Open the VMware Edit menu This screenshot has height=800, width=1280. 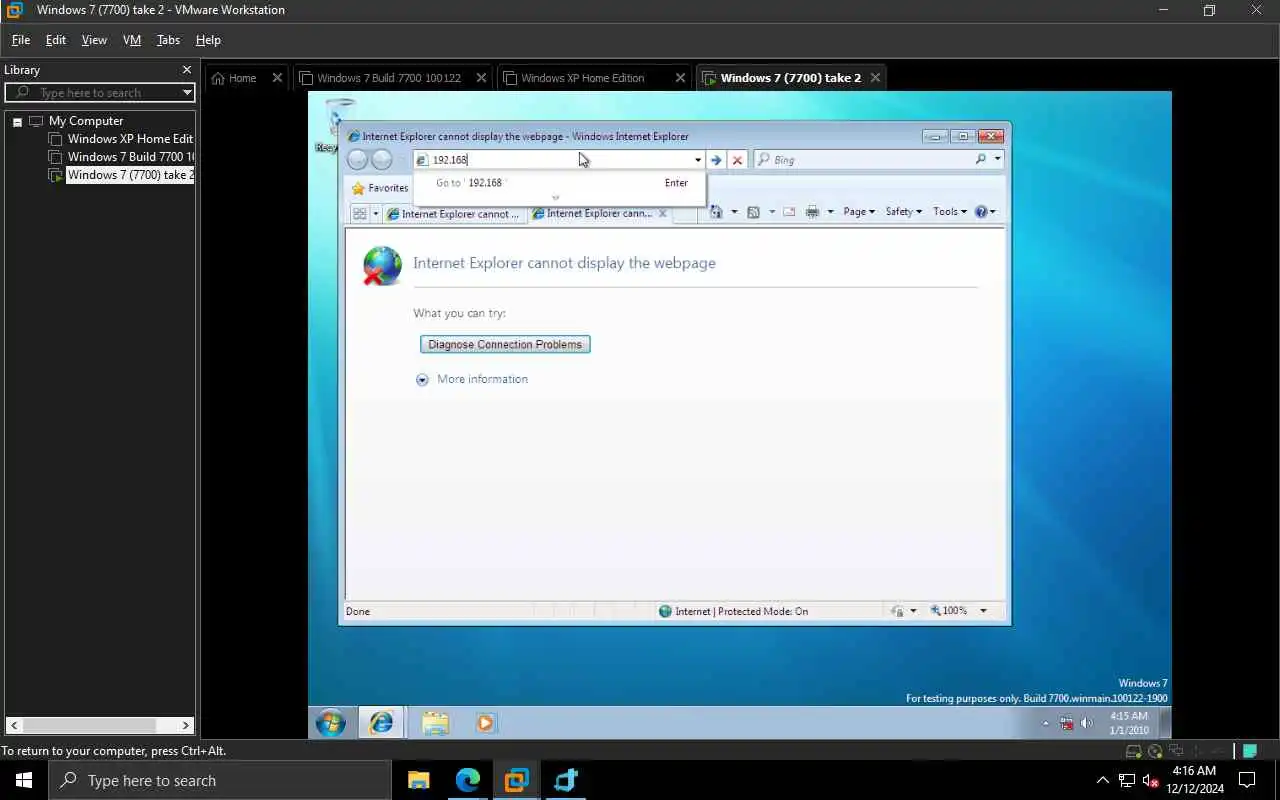tap(56, 40)
